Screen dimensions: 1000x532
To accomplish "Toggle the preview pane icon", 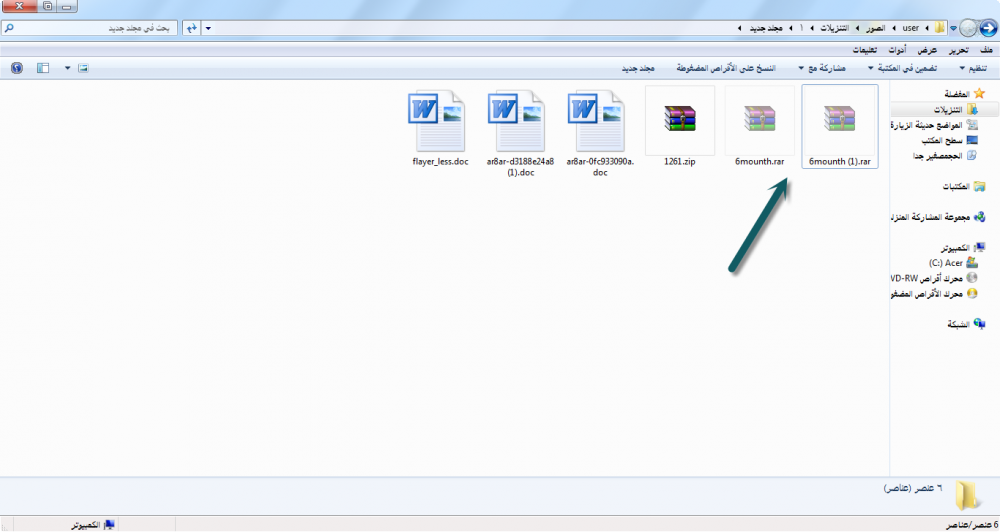I will click(42, 68).
